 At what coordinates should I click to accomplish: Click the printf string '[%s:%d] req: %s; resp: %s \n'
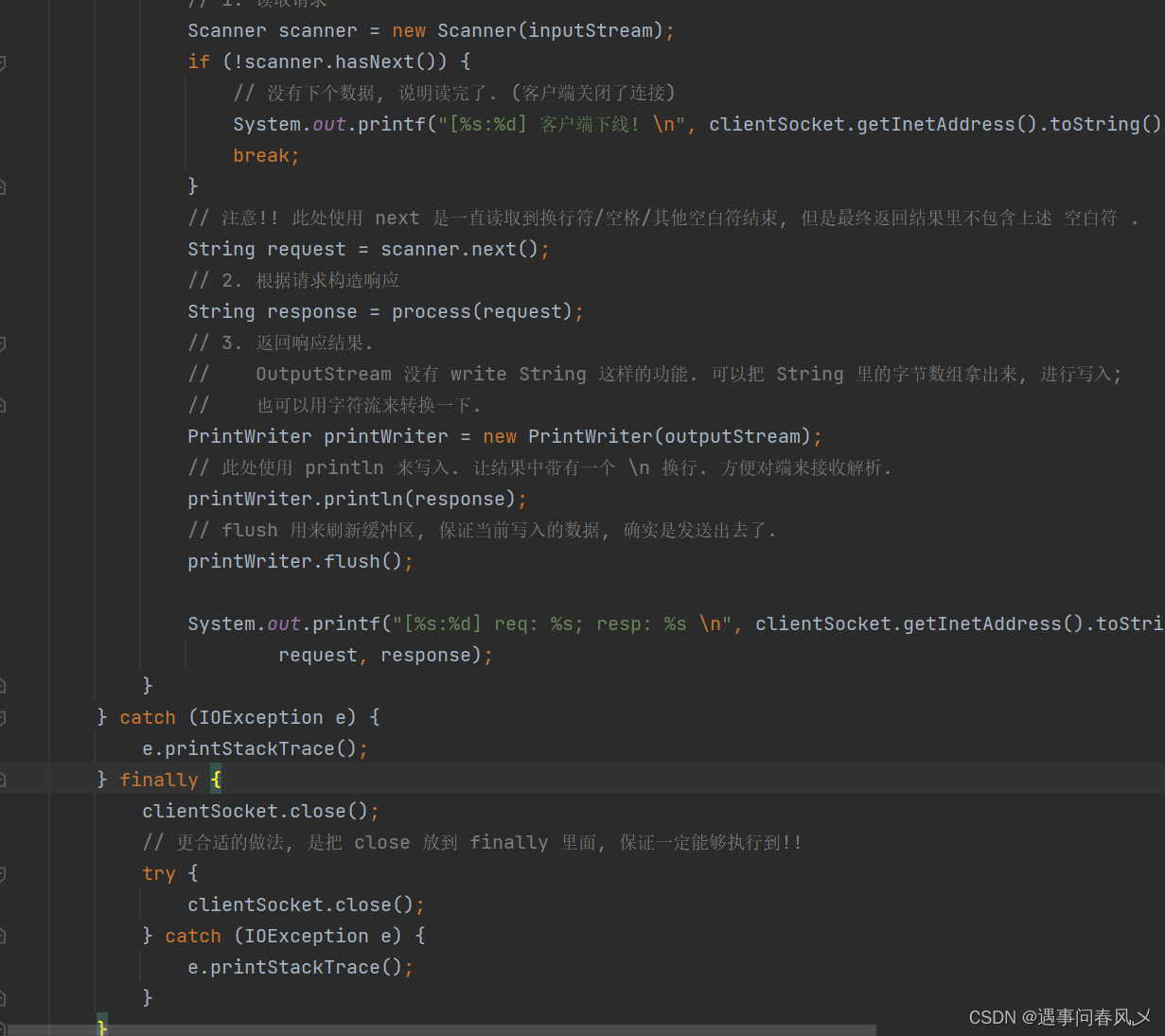pos(562,624)
